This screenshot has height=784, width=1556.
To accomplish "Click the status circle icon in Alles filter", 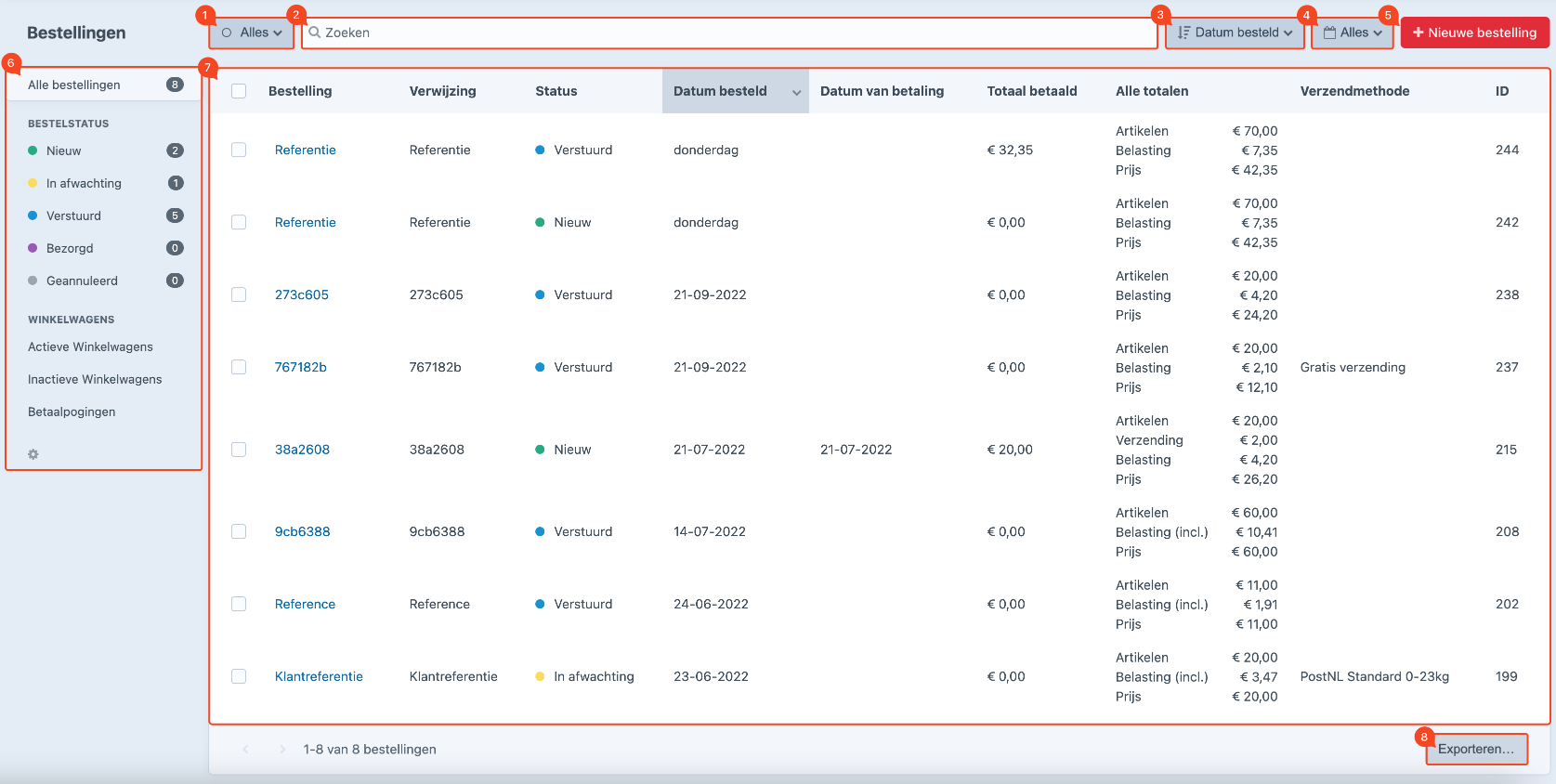I will click(227, 33).
